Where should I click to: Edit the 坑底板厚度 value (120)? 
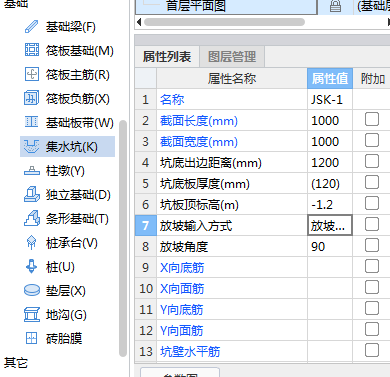(330, 184)
